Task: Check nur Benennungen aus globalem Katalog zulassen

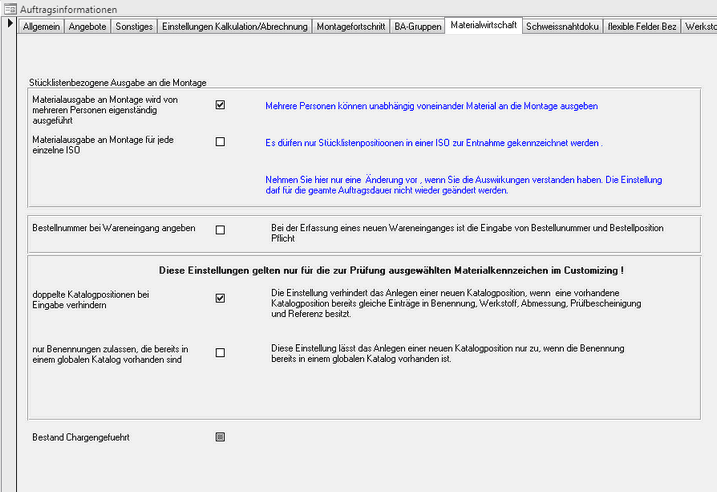Action: click(220, 352)
